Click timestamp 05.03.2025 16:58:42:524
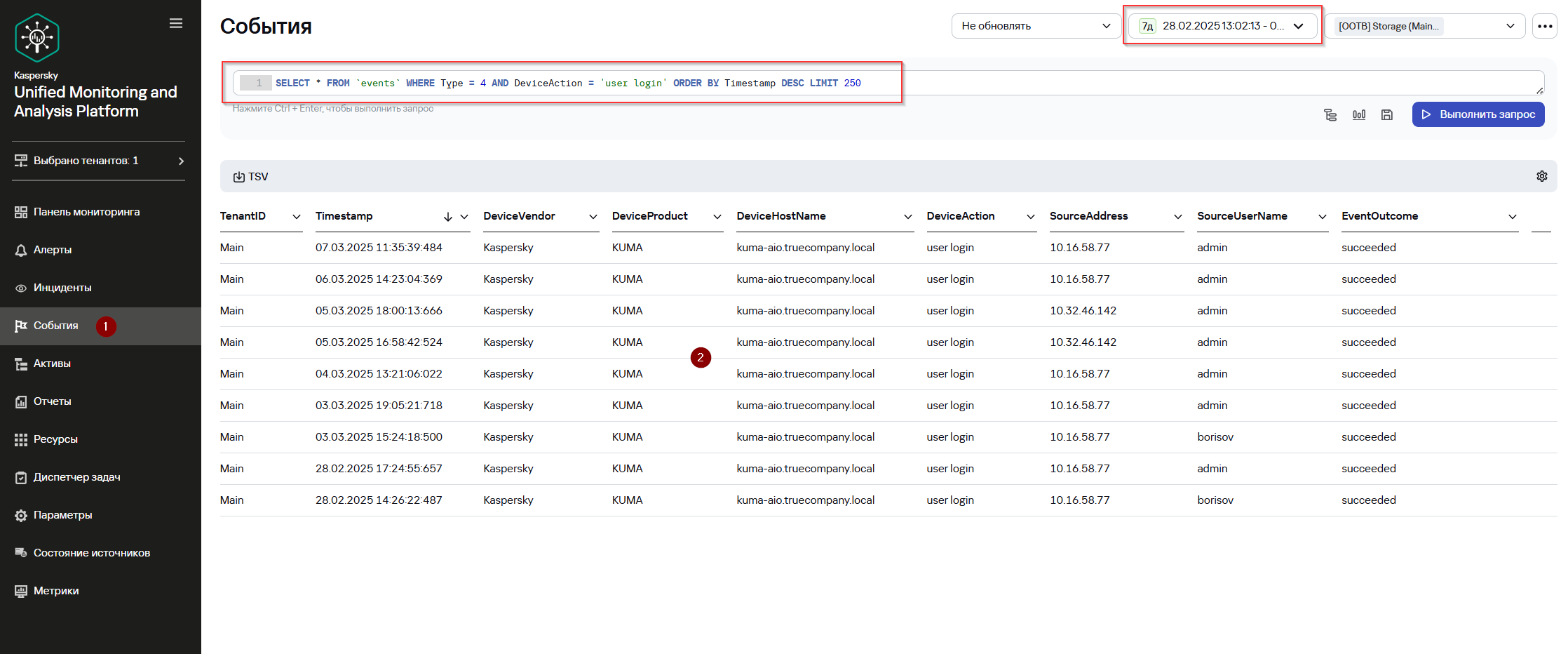The image size is (1568, 654). tap(379, 342)
